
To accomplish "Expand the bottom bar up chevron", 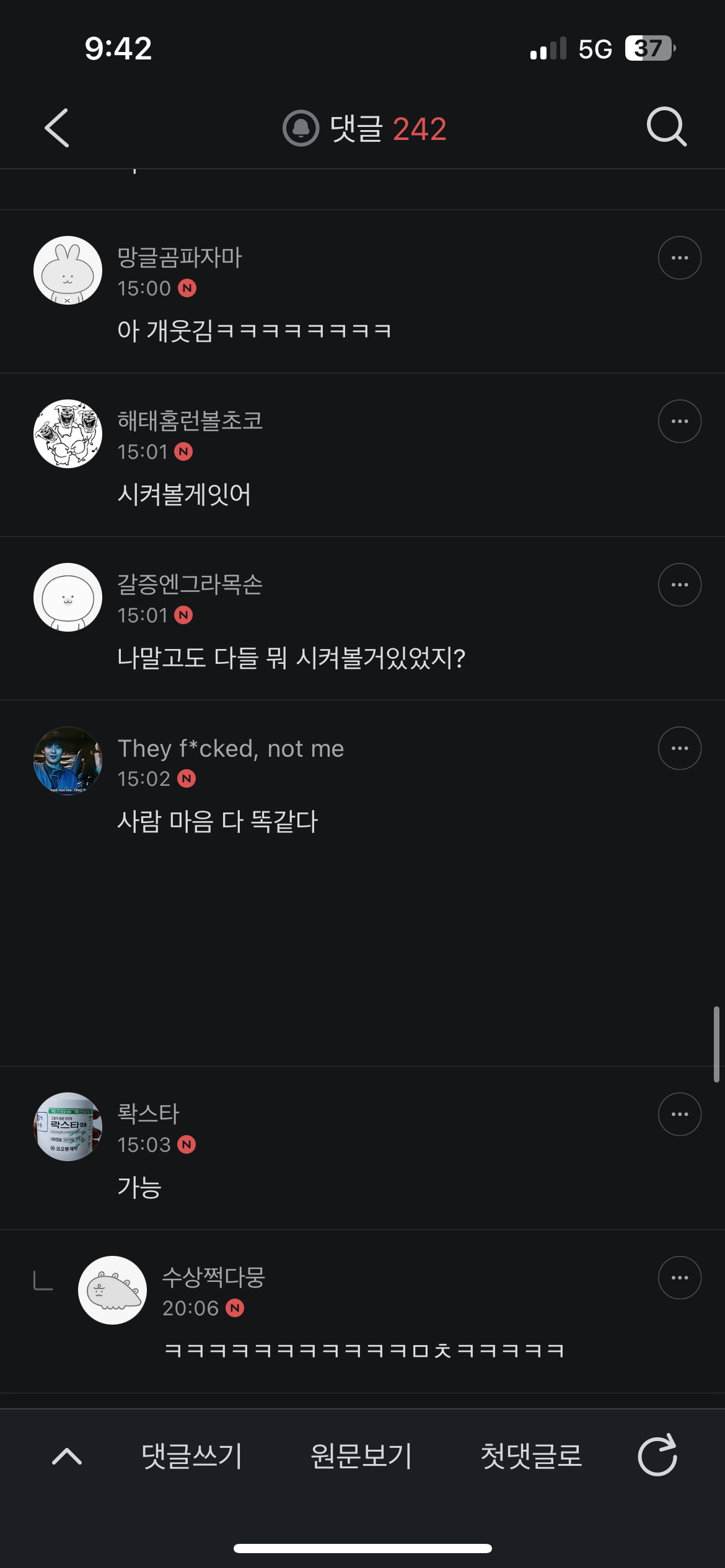I will tap(67, 1456).
